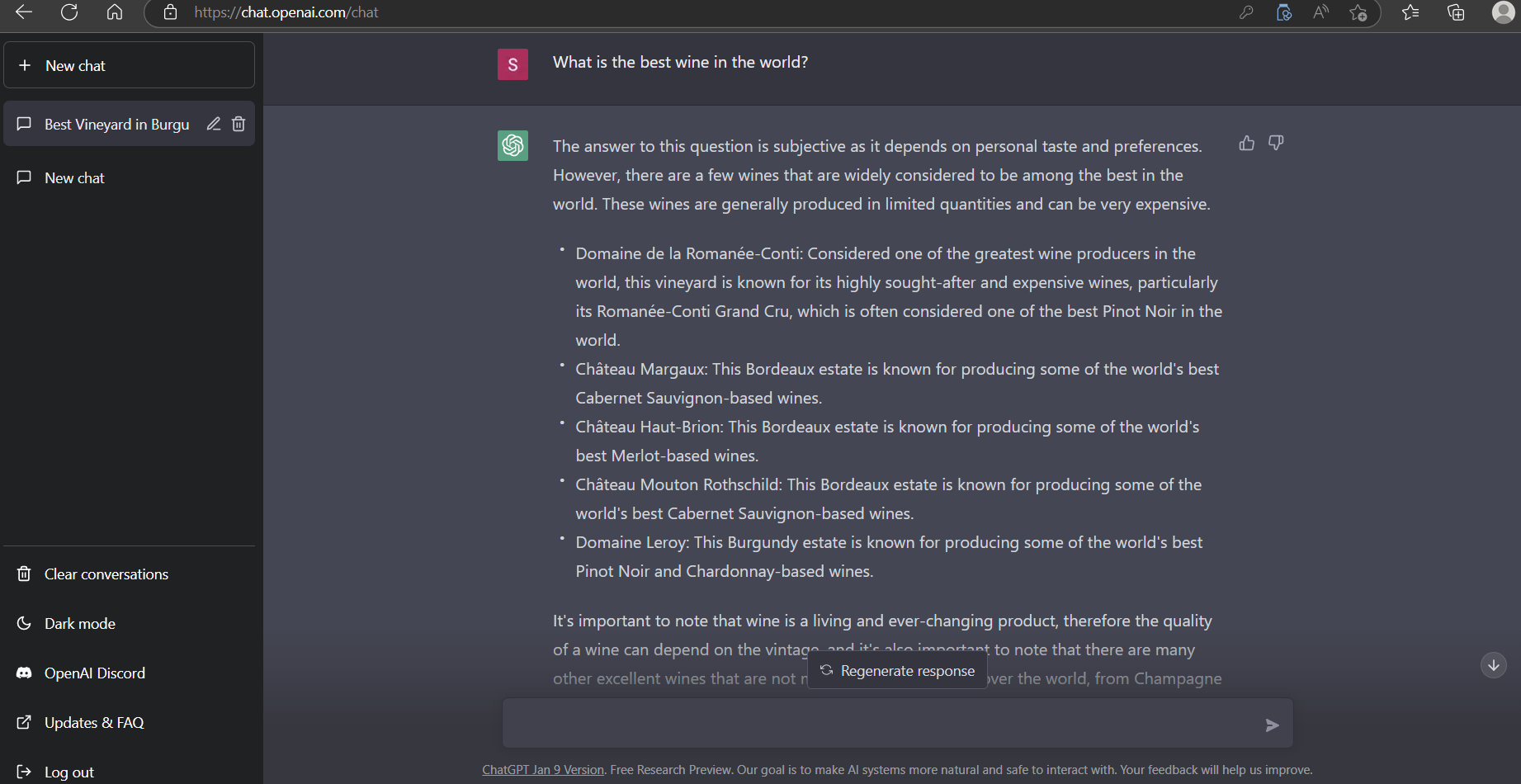
Task: Give the response a thumbs up
Action: pyautogui.click(x=1247, y=143)
